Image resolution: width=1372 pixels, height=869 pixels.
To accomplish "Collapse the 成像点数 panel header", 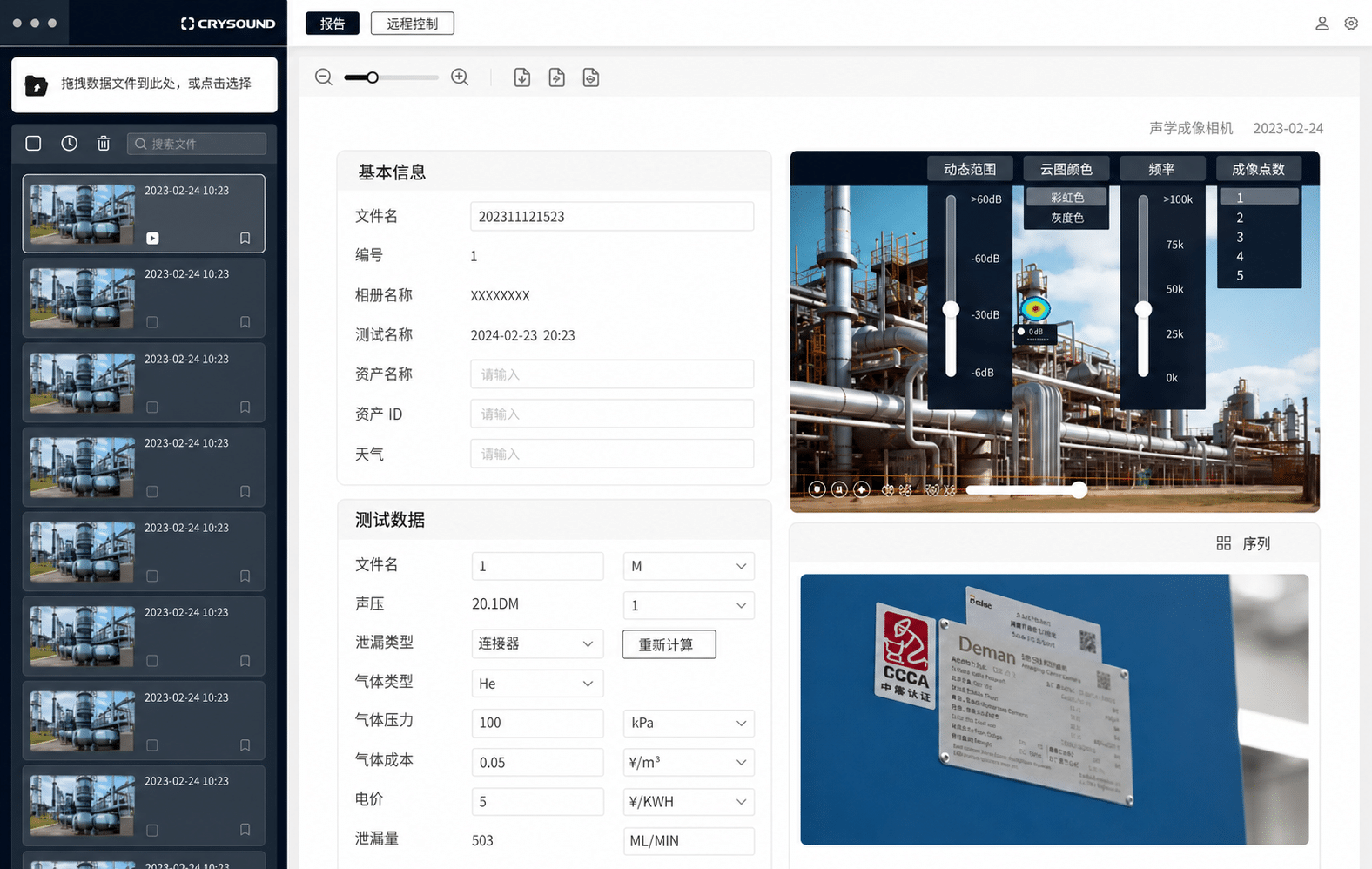I will click(x=1259, y=169).
